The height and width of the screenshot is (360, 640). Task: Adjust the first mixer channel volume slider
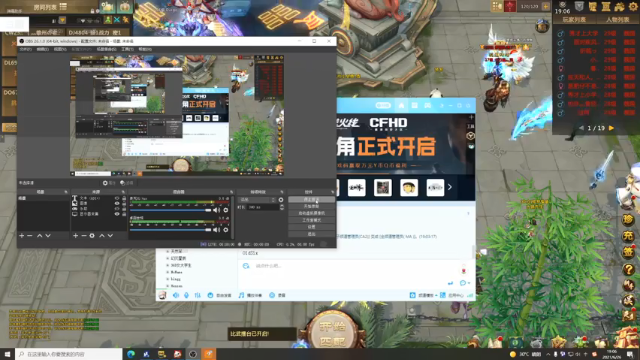[170, 210]
